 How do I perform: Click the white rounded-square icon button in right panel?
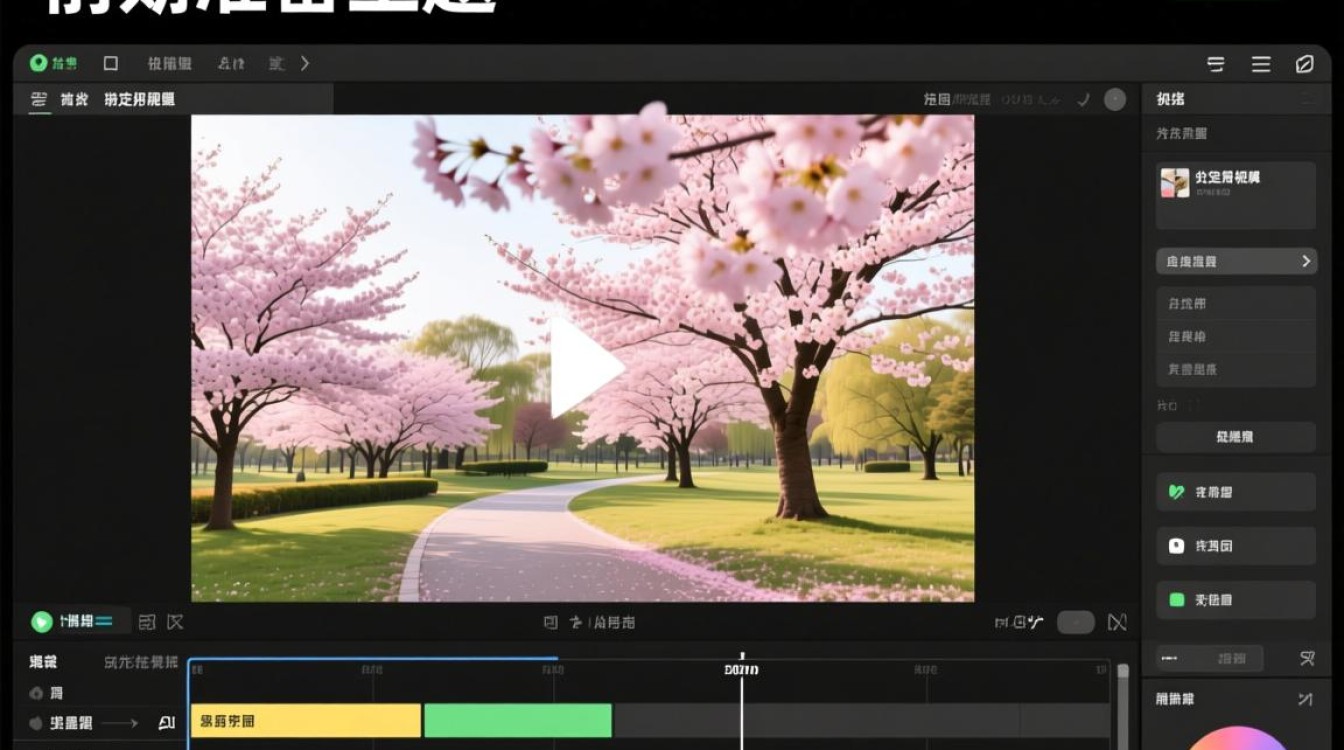click(1236, 546)
